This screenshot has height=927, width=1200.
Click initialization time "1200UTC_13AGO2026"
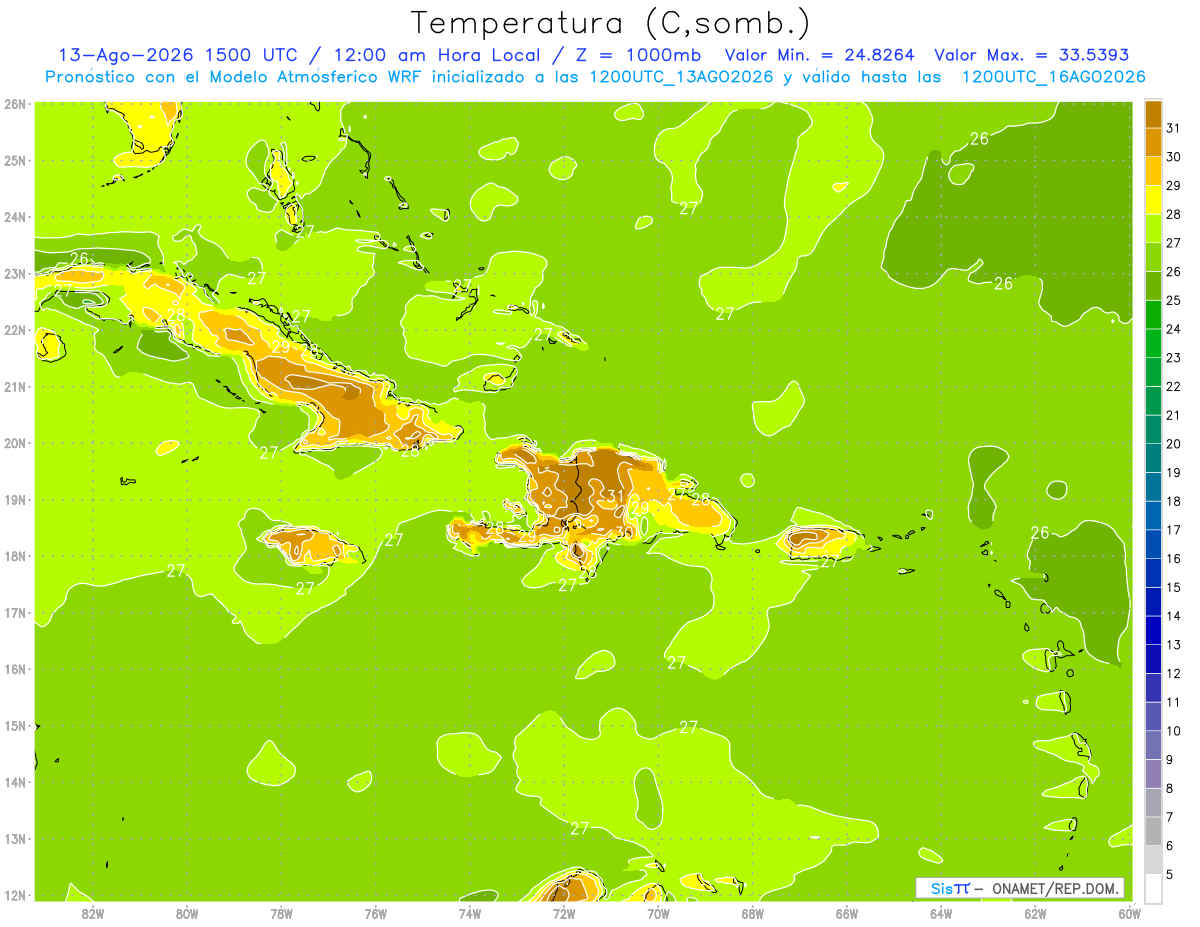[684, 77]
